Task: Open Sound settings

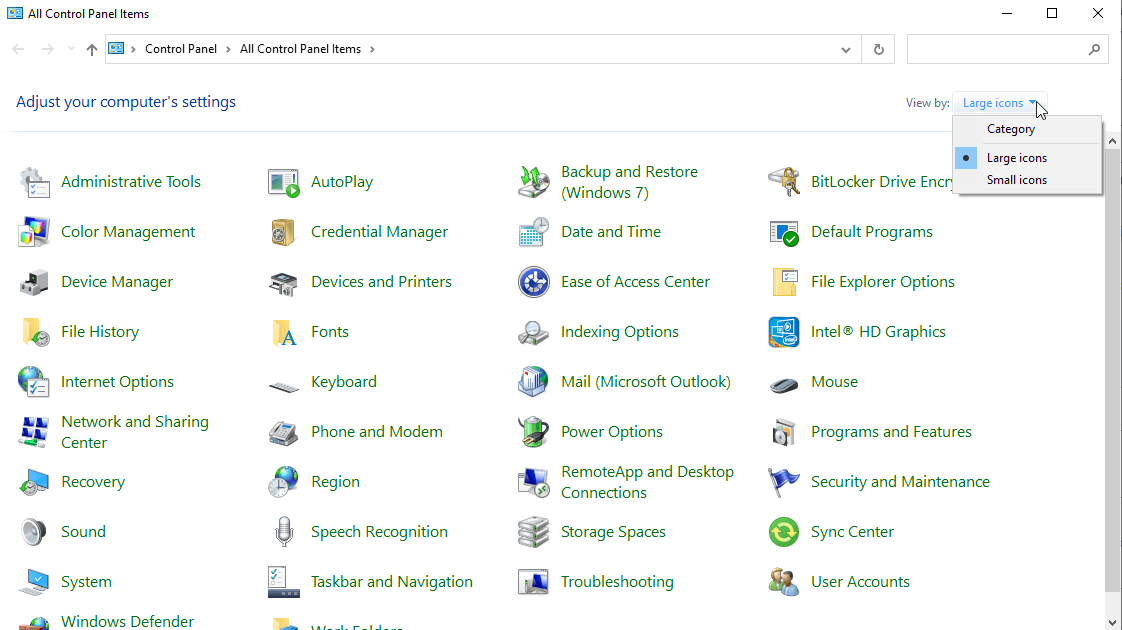Action: pyautogui.click(x=83, y=531)
